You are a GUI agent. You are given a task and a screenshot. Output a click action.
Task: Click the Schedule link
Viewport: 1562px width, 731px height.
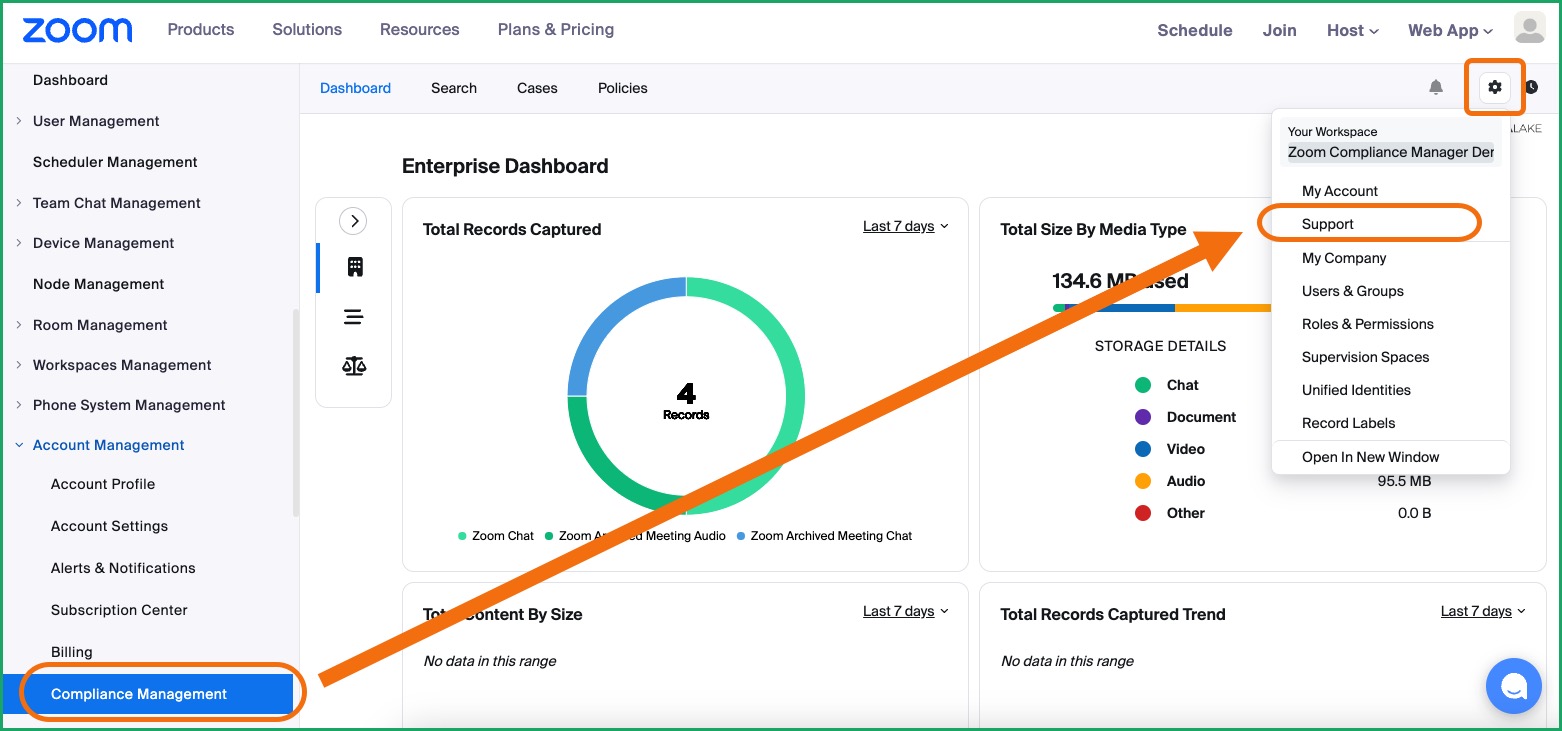pyautogui.click(x=1194, y=30)
